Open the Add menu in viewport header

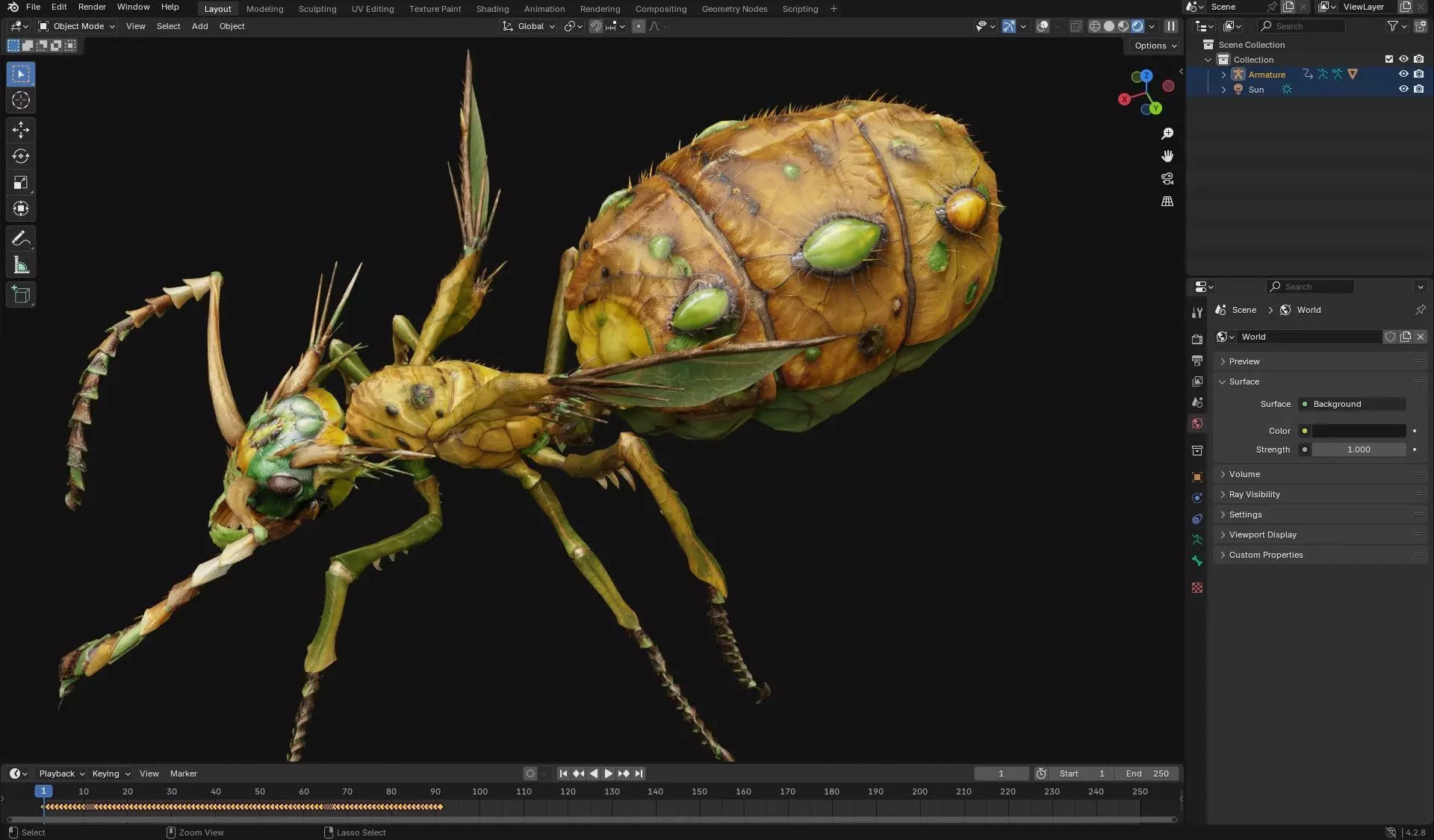tap(199, 26)
